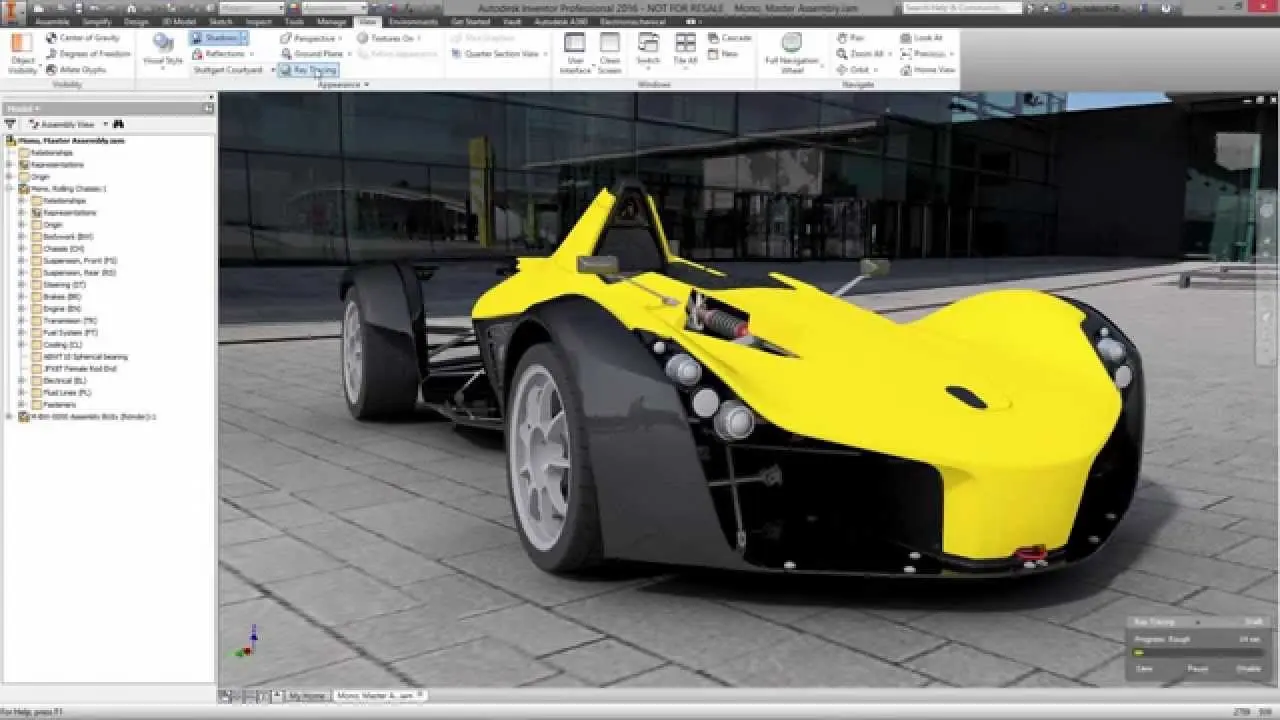Click the Look At tool
Image resolution: width=1280 pixels, height=720 pixels.
pyautogui.click(x=920, y=37)
